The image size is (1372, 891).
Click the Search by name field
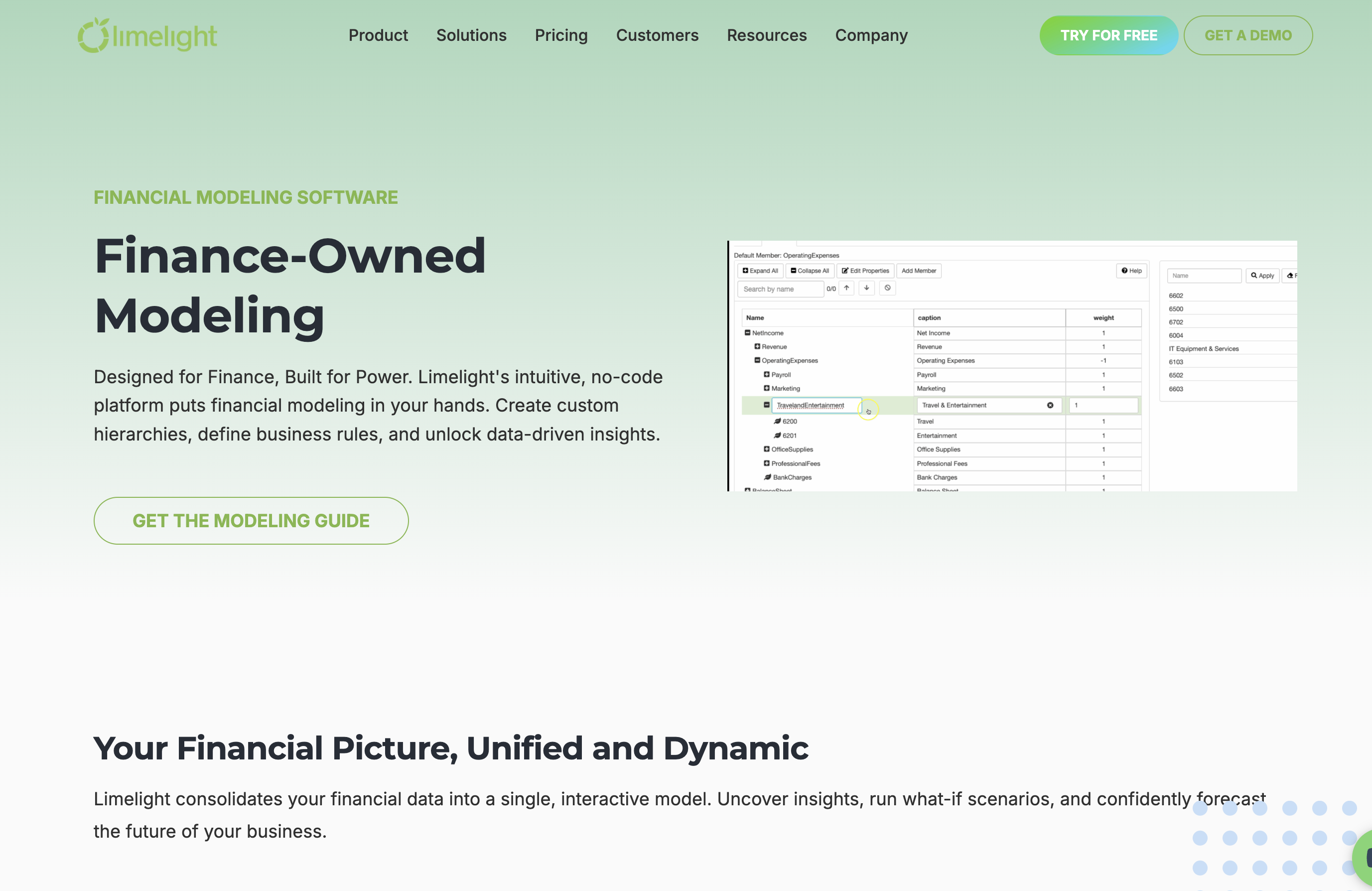[x=781, y=289]
